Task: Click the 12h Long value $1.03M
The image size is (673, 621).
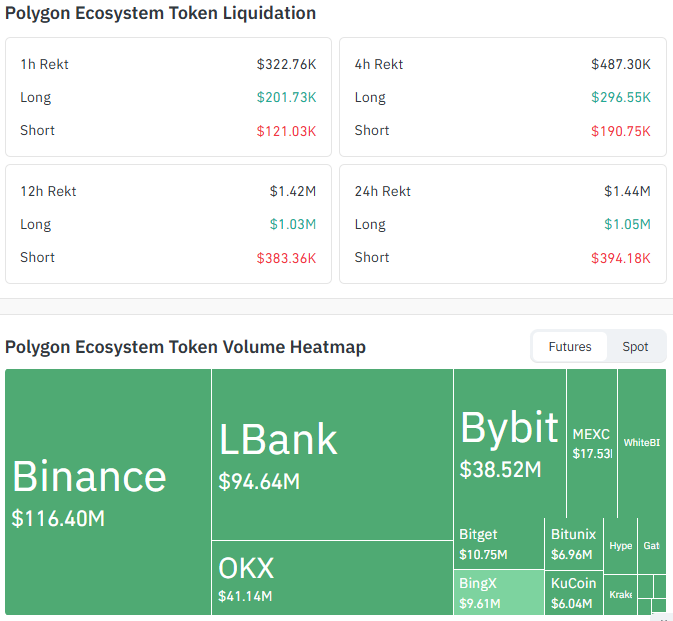Action: [x=293, y=224]
